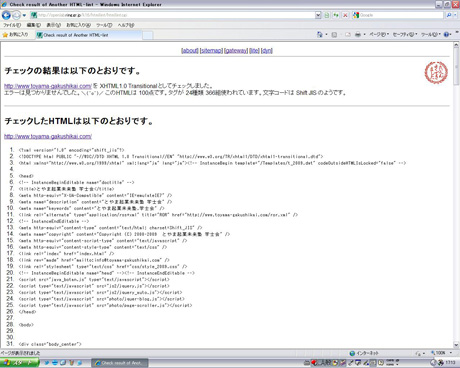Expand the zoom level dropdown arrow

451,353
